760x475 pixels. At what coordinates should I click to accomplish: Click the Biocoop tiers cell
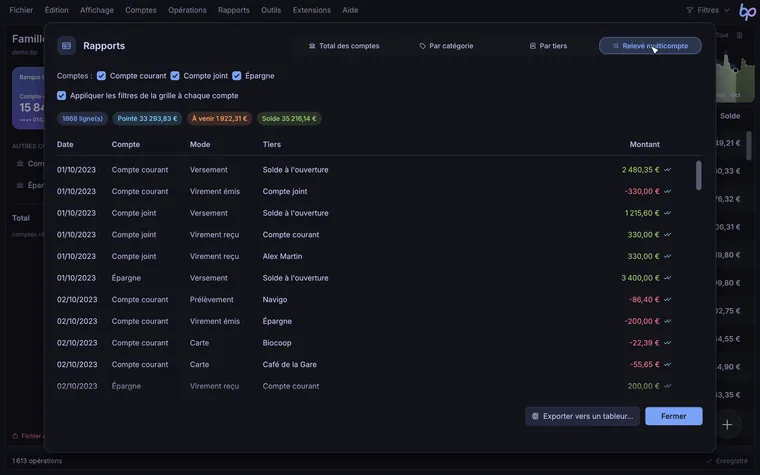(277, 343)
